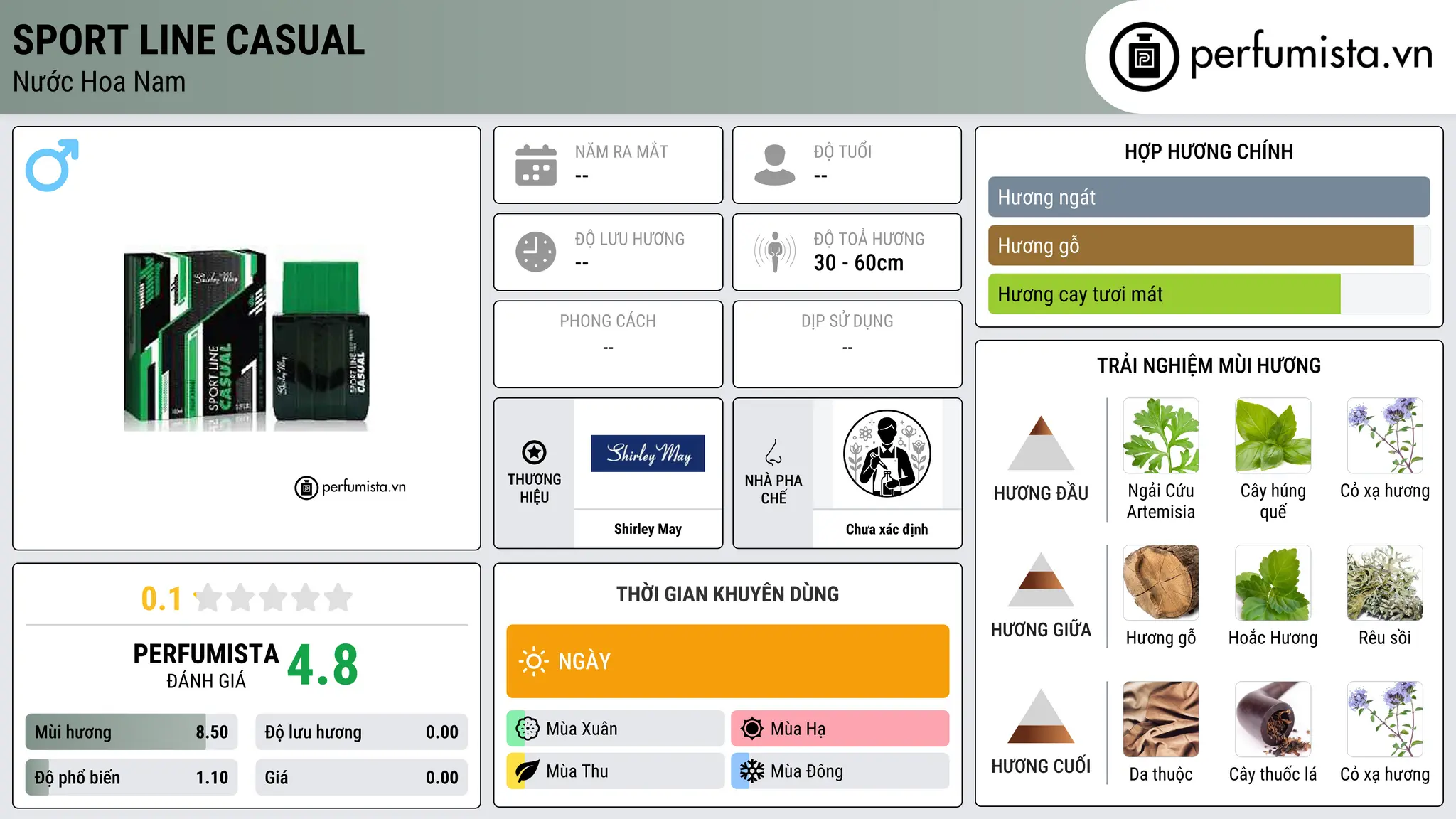Click the NĂM RA MẮT label
The width and height of the screenshot is (1456, 819).
pyautogui.click(x=621, y=151)
